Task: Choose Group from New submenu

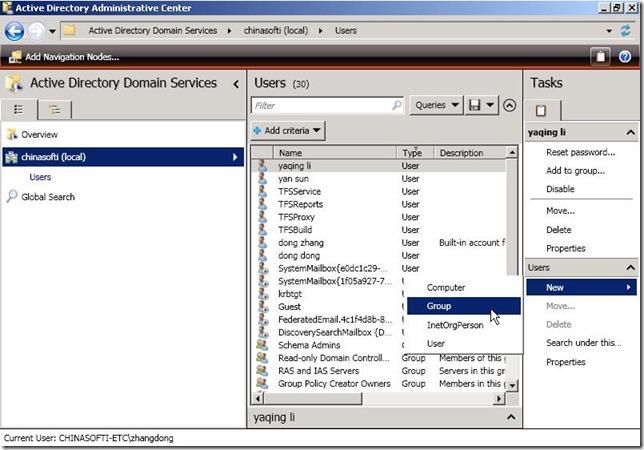Action: pos(464,306)
